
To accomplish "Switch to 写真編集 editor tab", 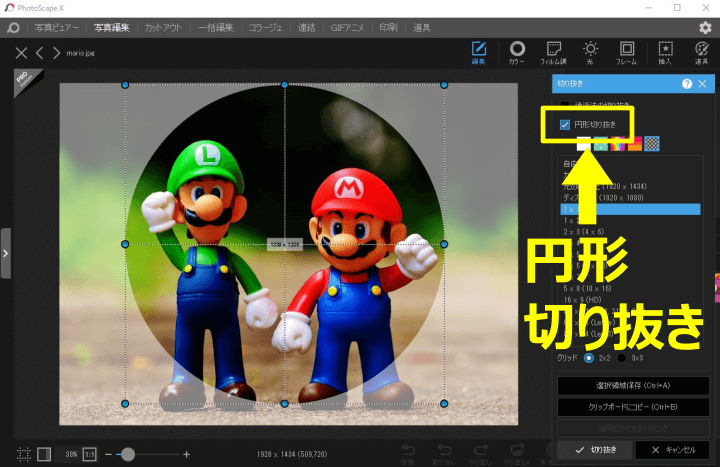I will point(112,28).
